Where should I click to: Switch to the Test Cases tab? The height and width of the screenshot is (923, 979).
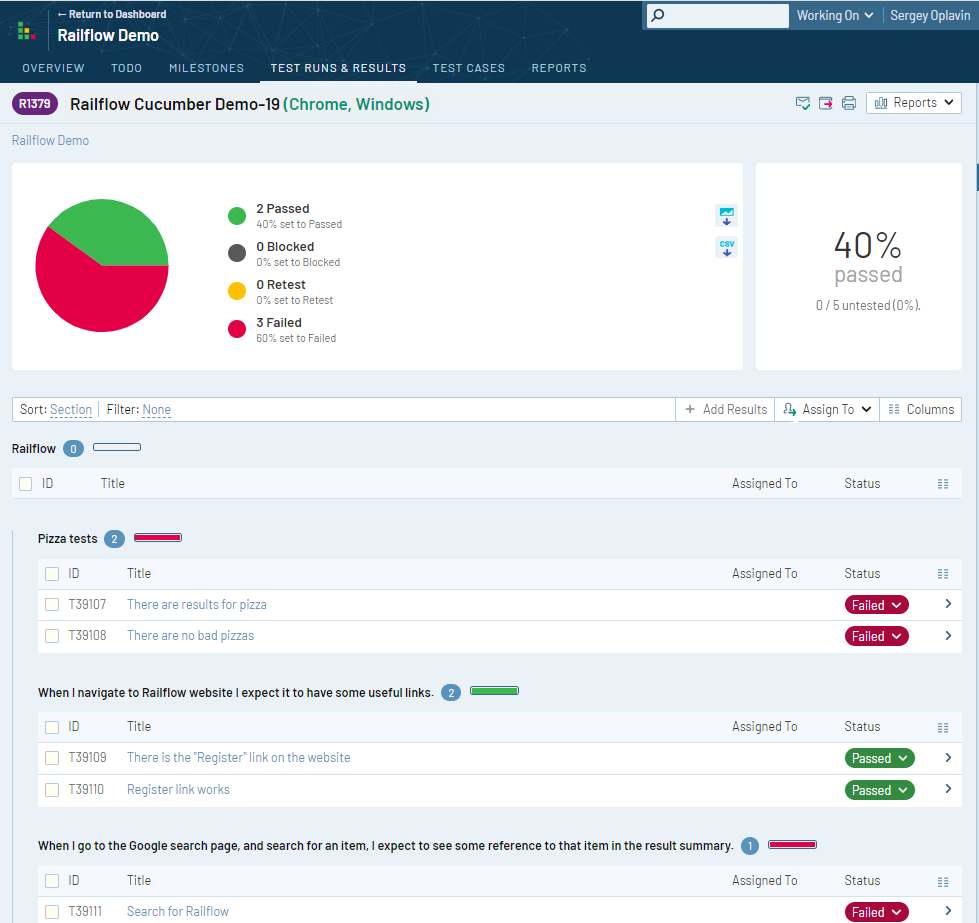468,68
